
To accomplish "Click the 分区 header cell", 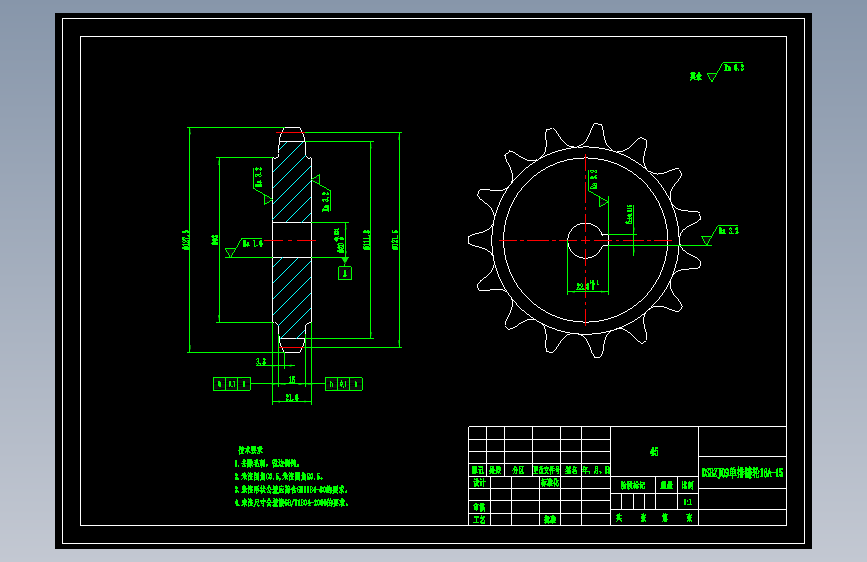I will pyautogui.click(x=518, y=470).
